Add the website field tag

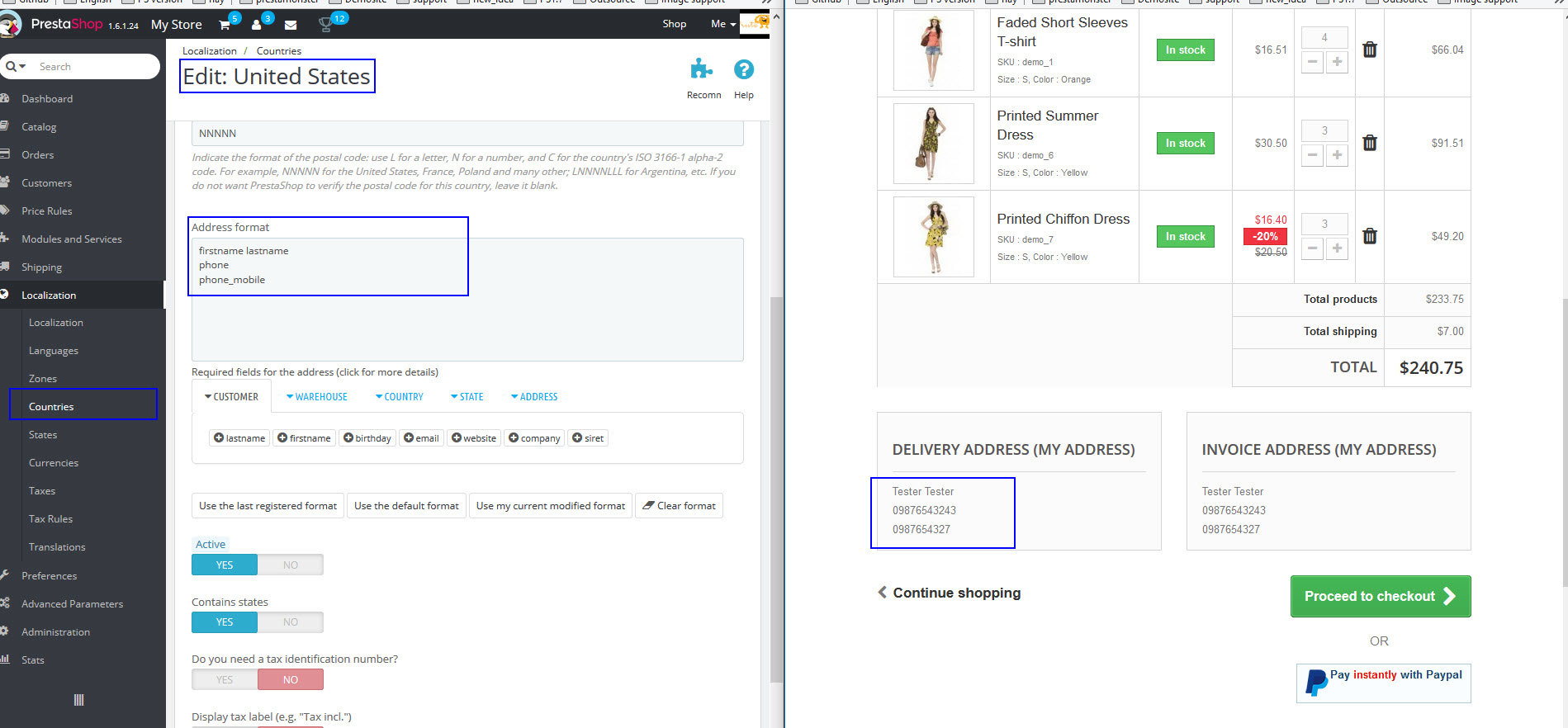click(x=474, y=437)
